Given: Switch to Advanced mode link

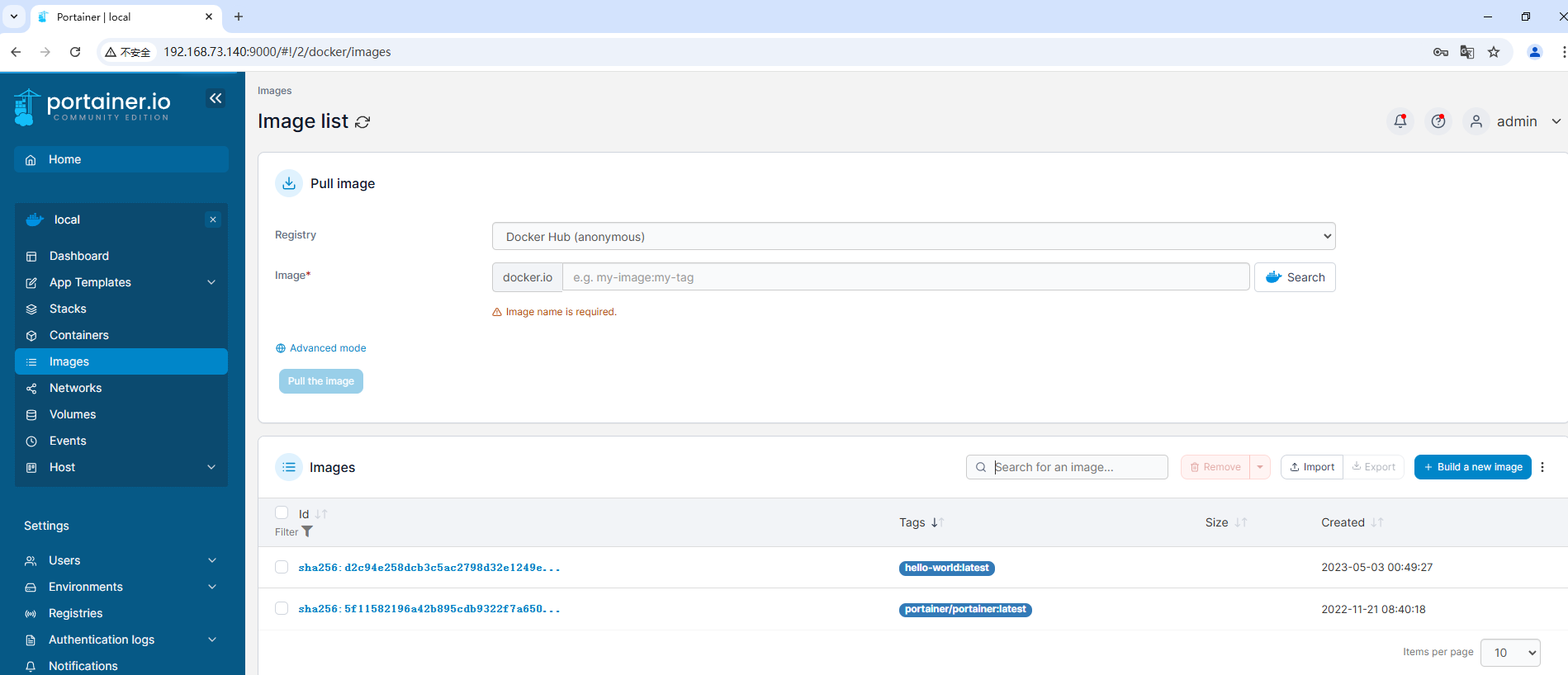Looking at the screenshot, I should coord(321,348).
